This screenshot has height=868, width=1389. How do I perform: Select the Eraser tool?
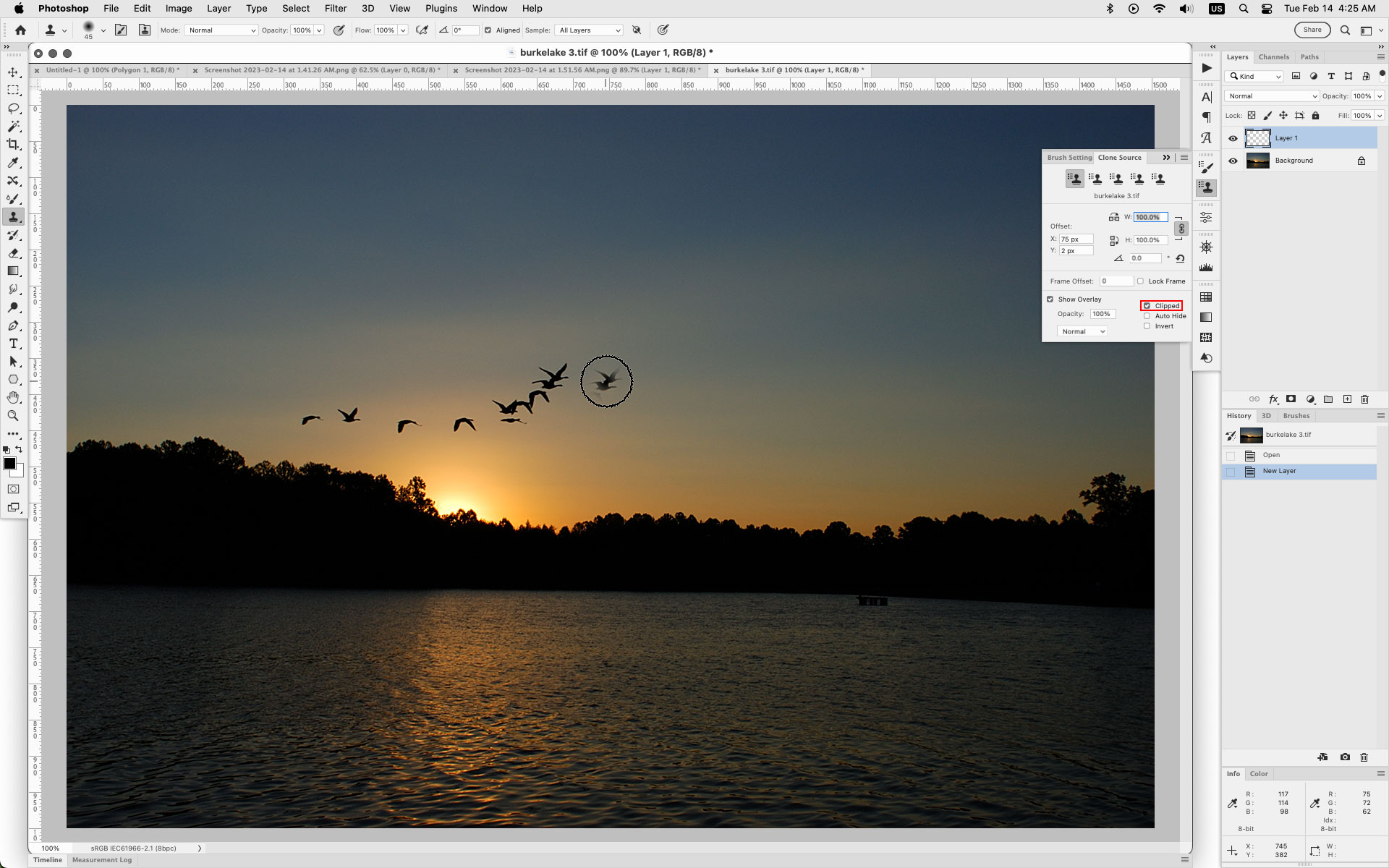tap(13, 253)
